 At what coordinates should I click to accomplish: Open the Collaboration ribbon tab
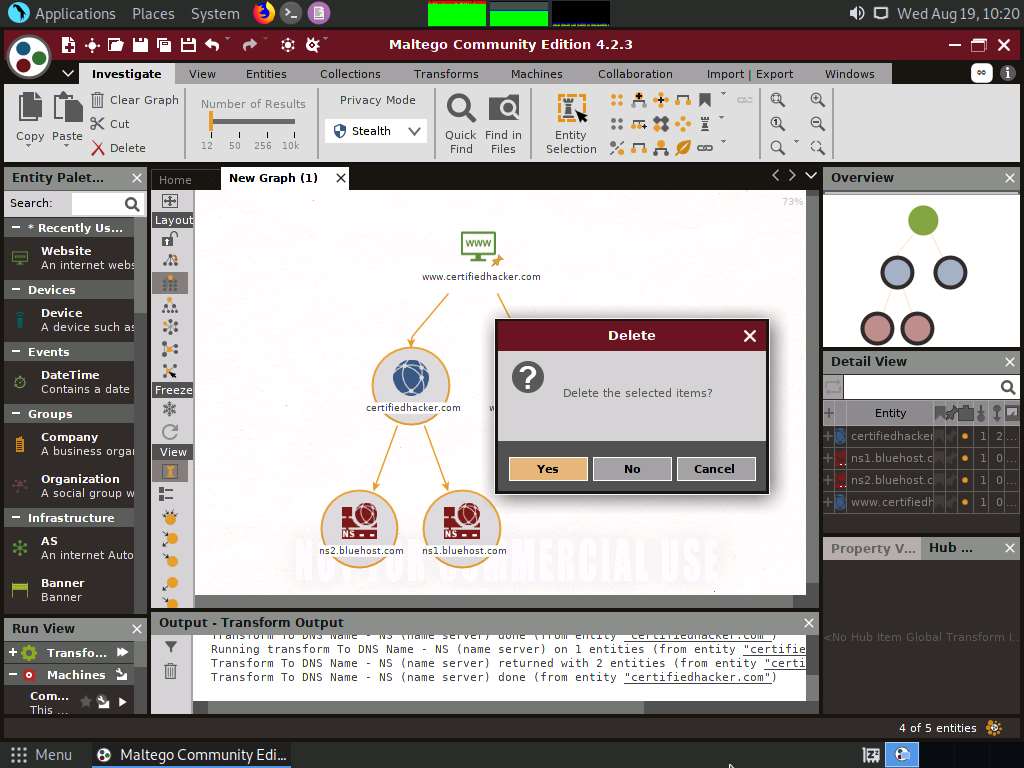point(635,74)
